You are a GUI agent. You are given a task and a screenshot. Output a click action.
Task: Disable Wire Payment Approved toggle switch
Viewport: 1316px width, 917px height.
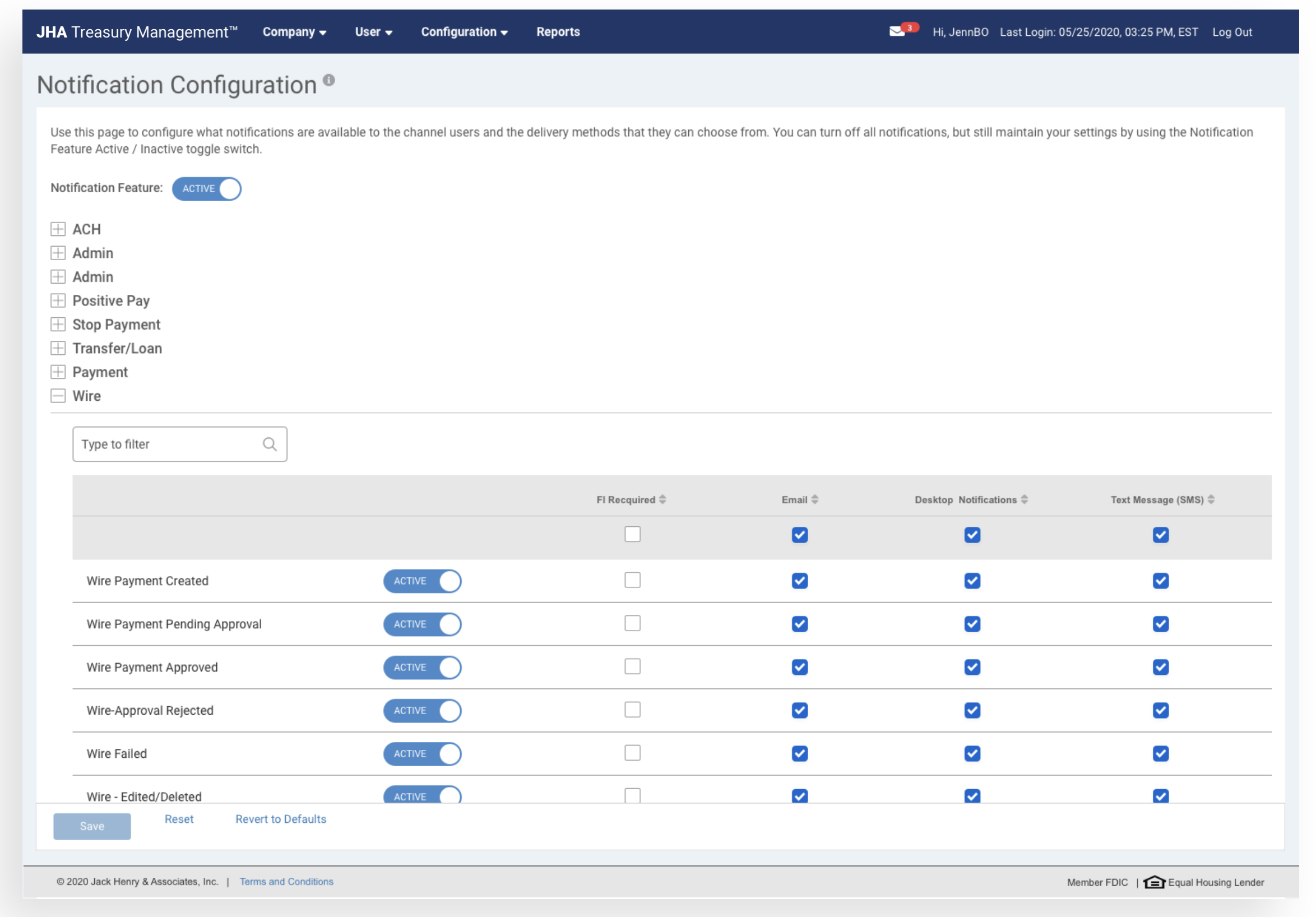[x=423, y=667]
